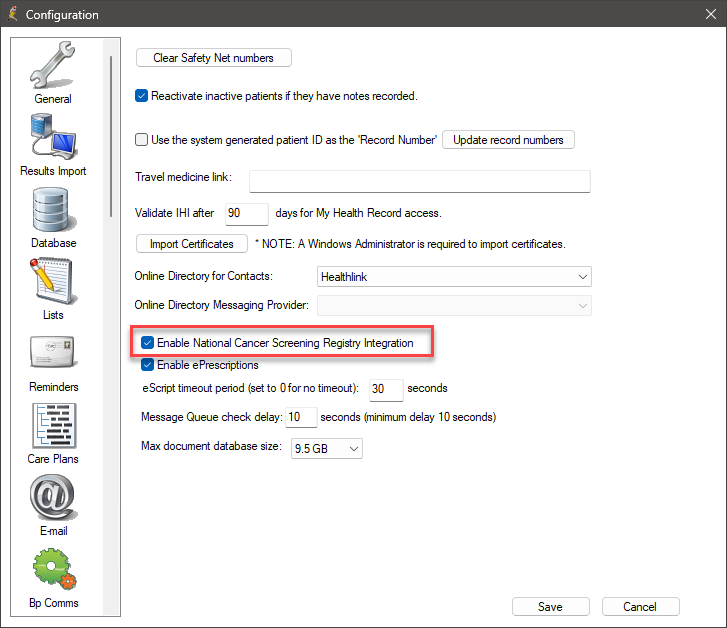
Task: Open the Reminders envelope icon
Action: [x=53, y=352]
